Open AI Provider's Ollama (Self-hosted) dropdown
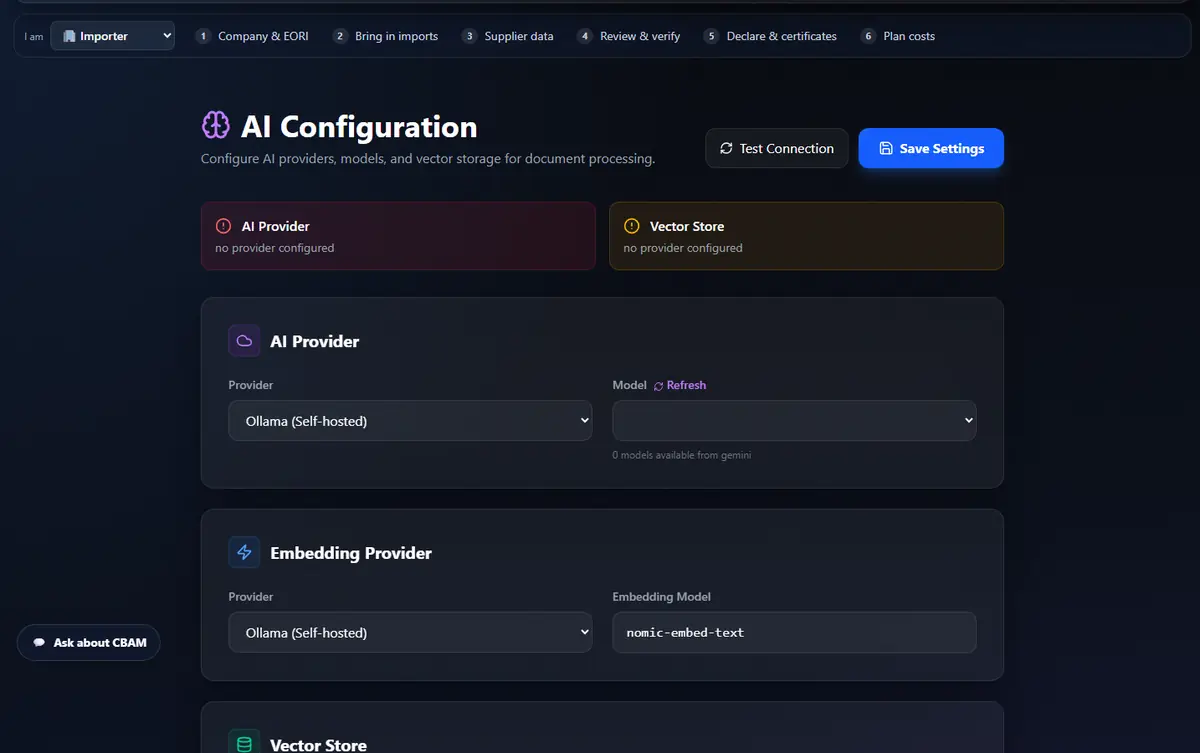This screenshot has height=753, width=1200. click(x=410, y=421)
